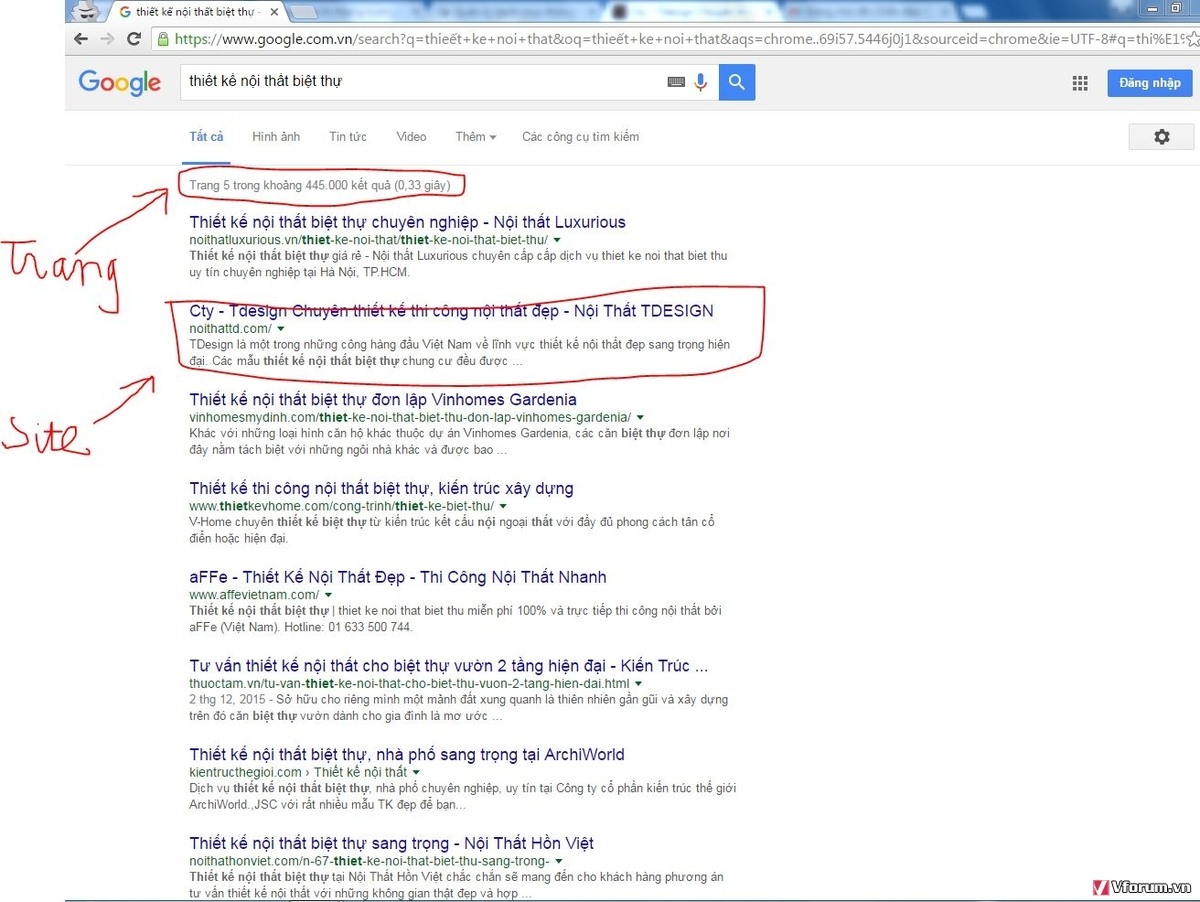
Task: Expand the dropdown arrow next to noithattd.com
Action: coord(281,329)
